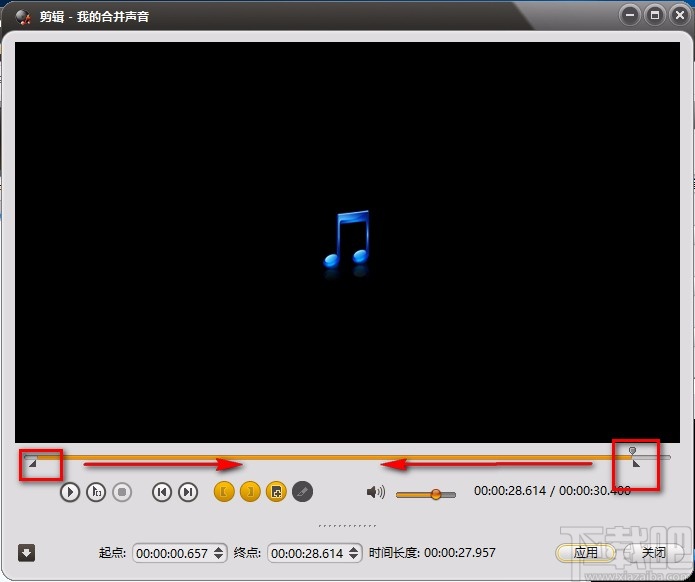The width and height of the screenshot is (695, 582).
Task: Click the music note preview area
Action: [347, 242]
